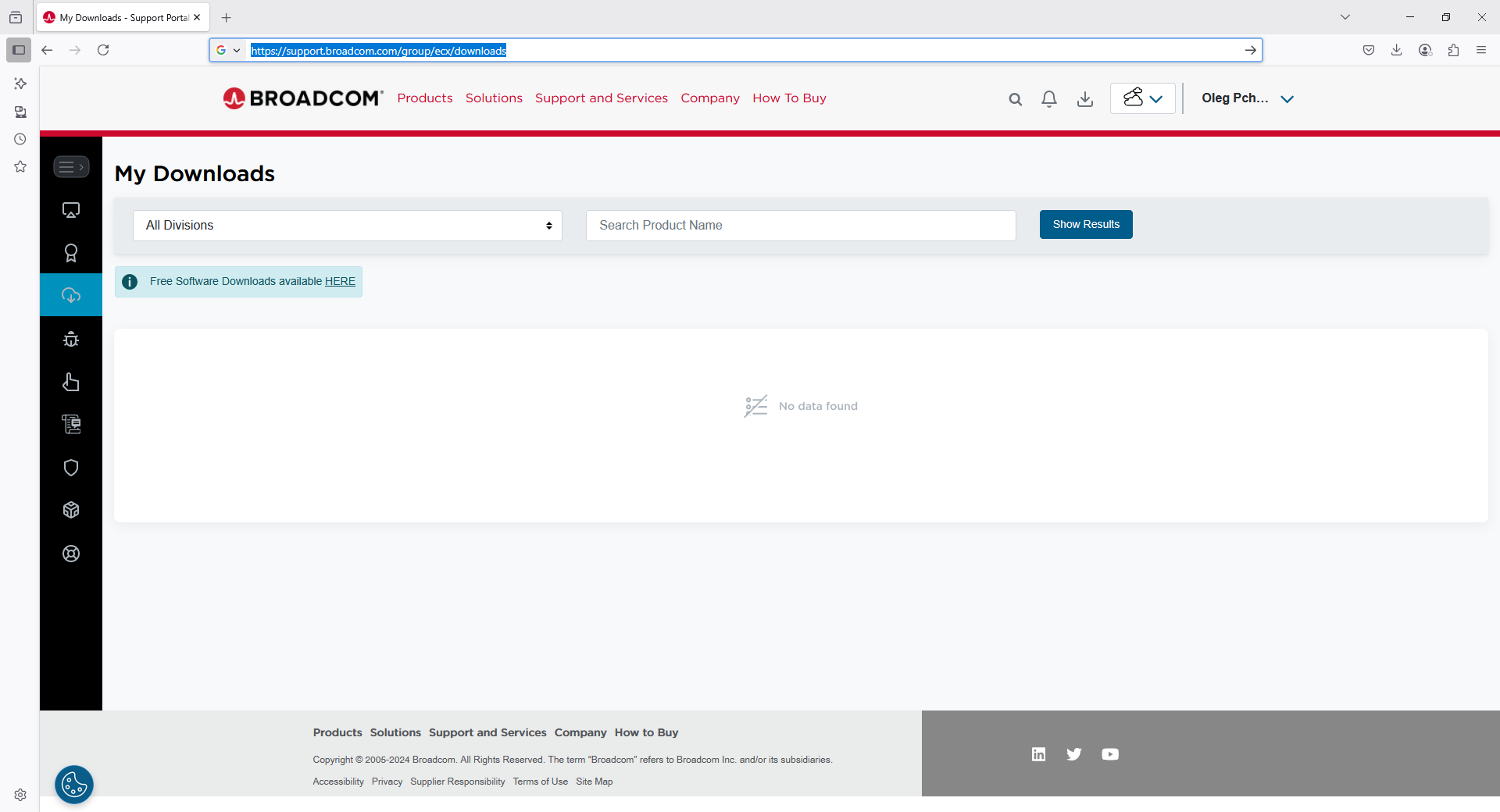Focus the Search Product Name field
Image resolution: width=1500 pixels, height=812 pixels.
click(801, 226)
